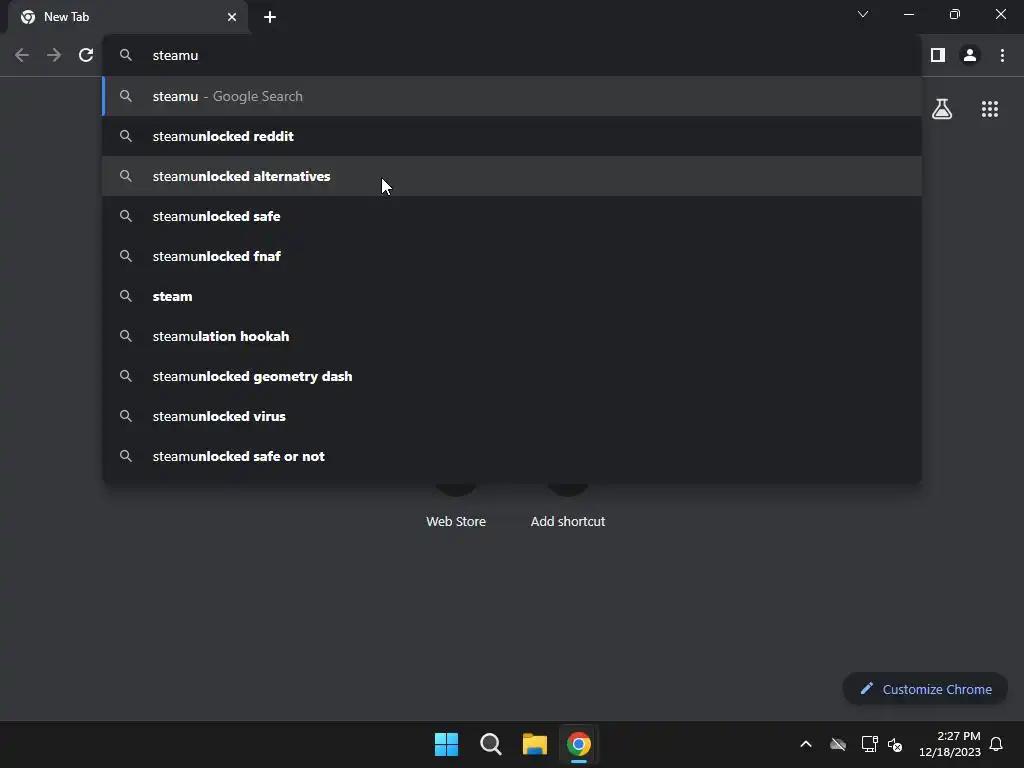Close the New Tab tab
Screen dimensions: 1024x768
pos(232,17)
